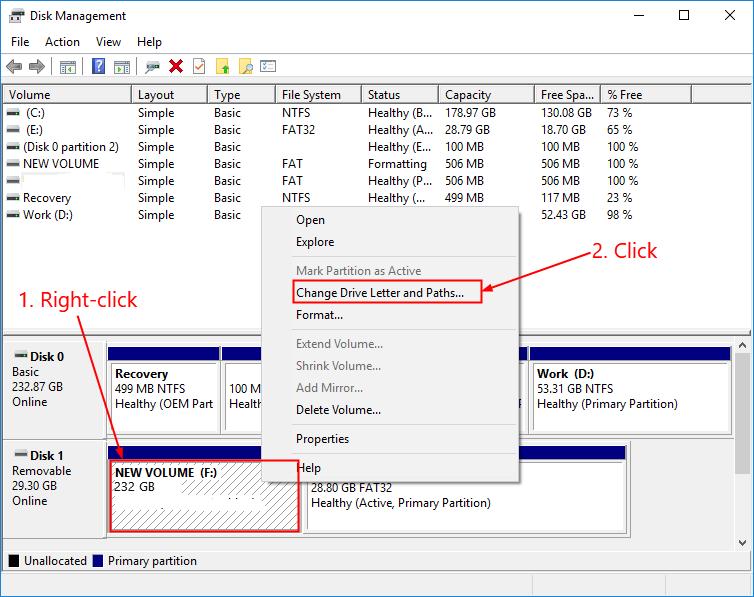Screen dimensions: 754x597
Task: Sort by the Volume column header
Action: pos(67,95)
